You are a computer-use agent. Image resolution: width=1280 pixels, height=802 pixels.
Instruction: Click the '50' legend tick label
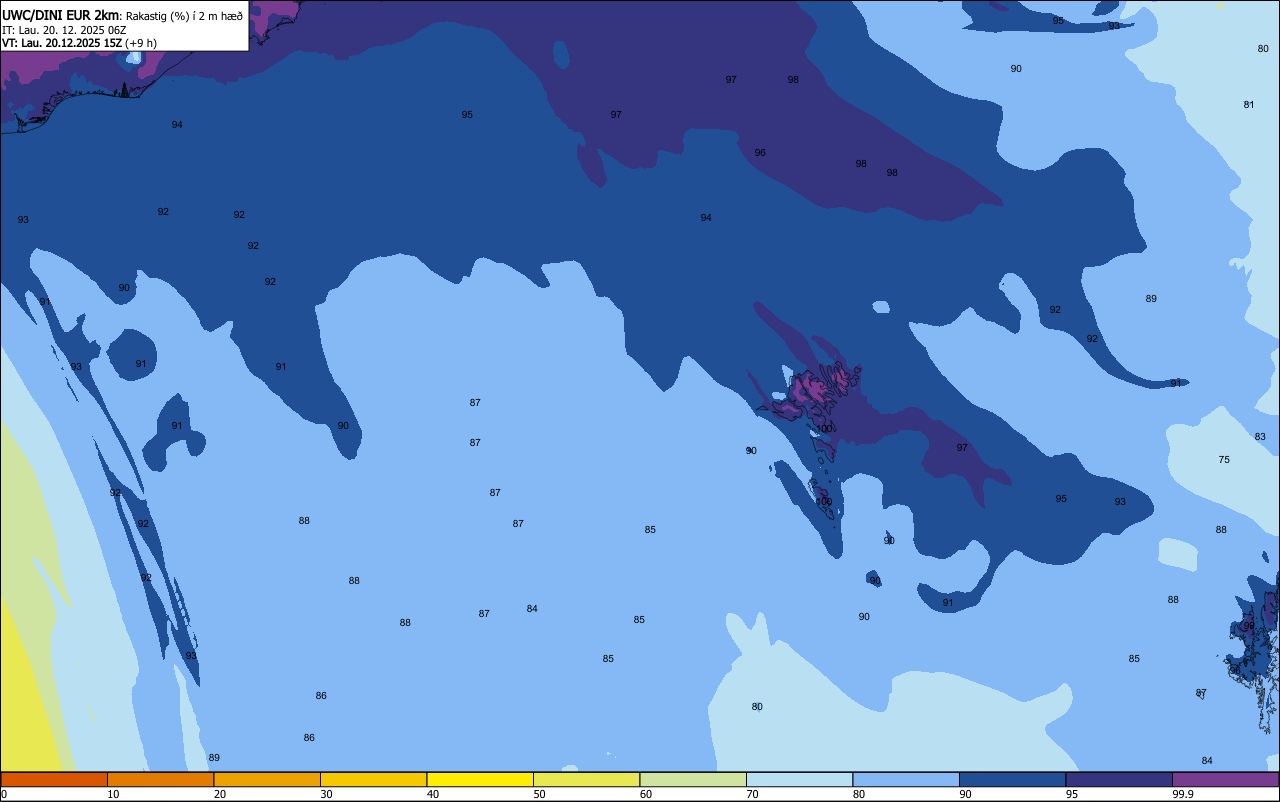(539, 794)
